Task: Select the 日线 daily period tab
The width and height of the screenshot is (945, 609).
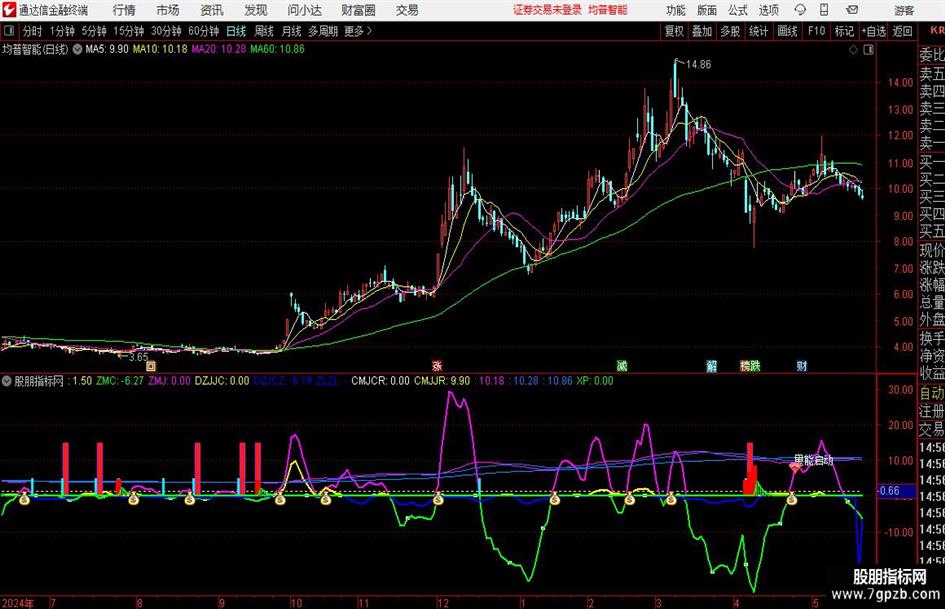Action: [x=236, y=31]
